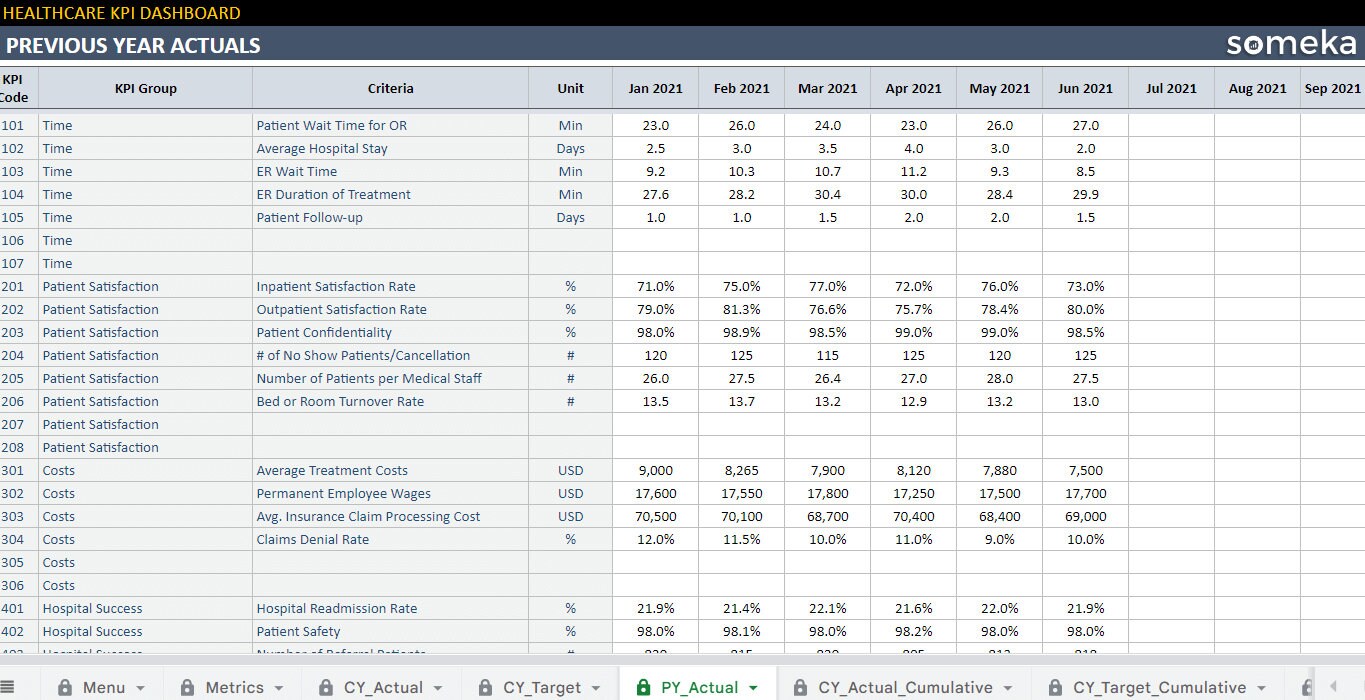1365x700 pixels.
Task: Select the KPI Group header cell
Action: pyautogui.click(x=146, y=88)
